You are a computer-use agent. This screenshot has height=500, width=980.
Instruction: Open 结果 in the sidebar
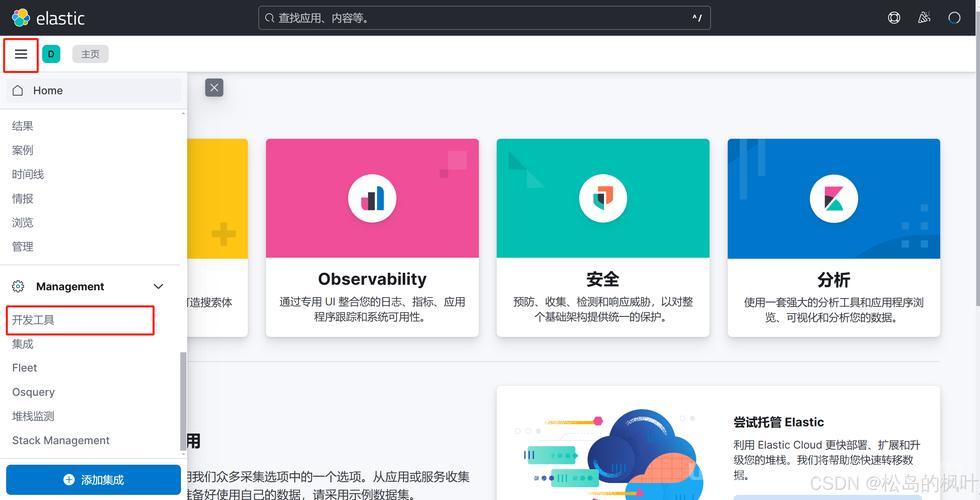(22, 126)
